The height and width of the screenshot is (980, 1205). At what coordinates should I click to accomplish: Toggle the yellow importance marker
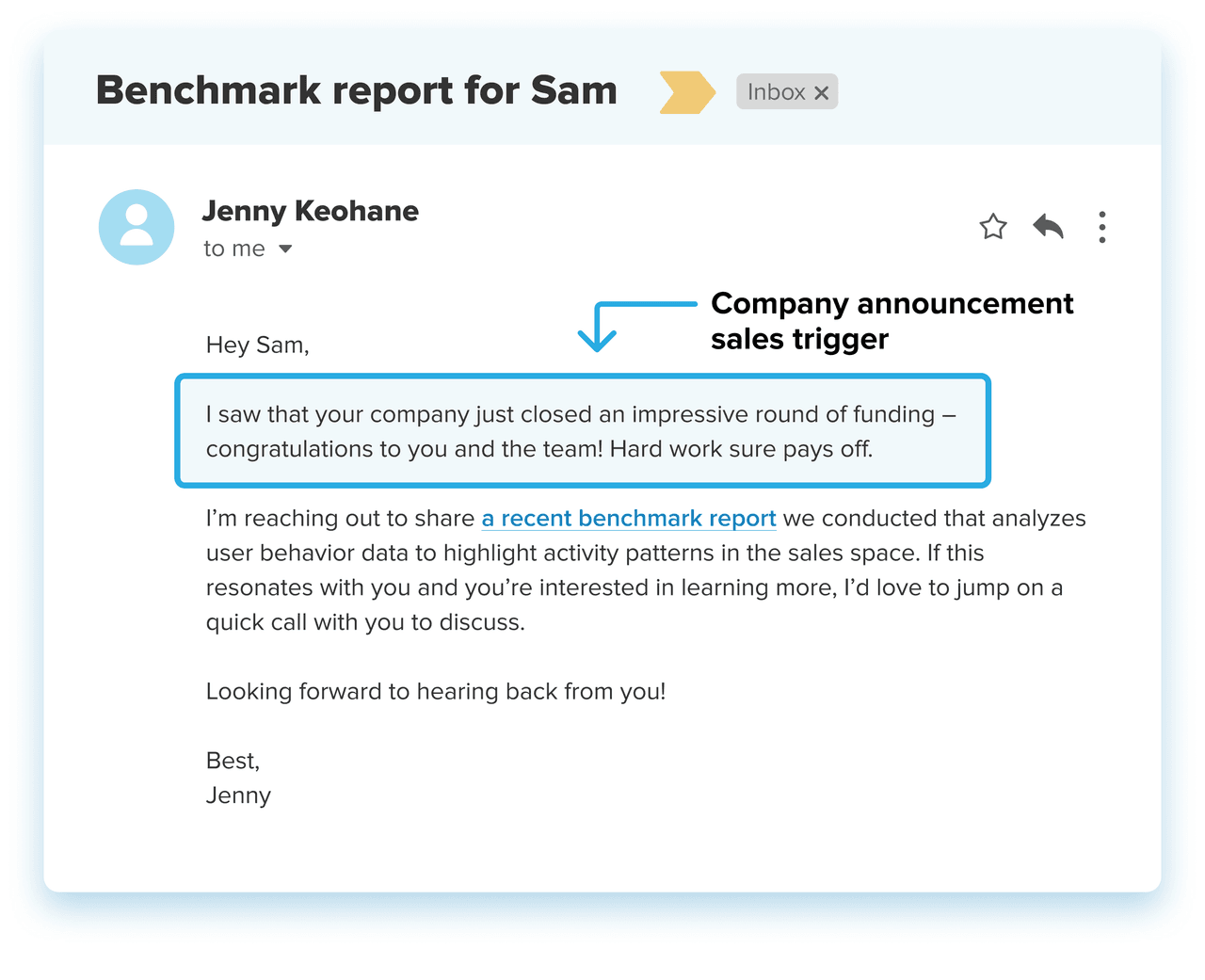pos(686,92)
